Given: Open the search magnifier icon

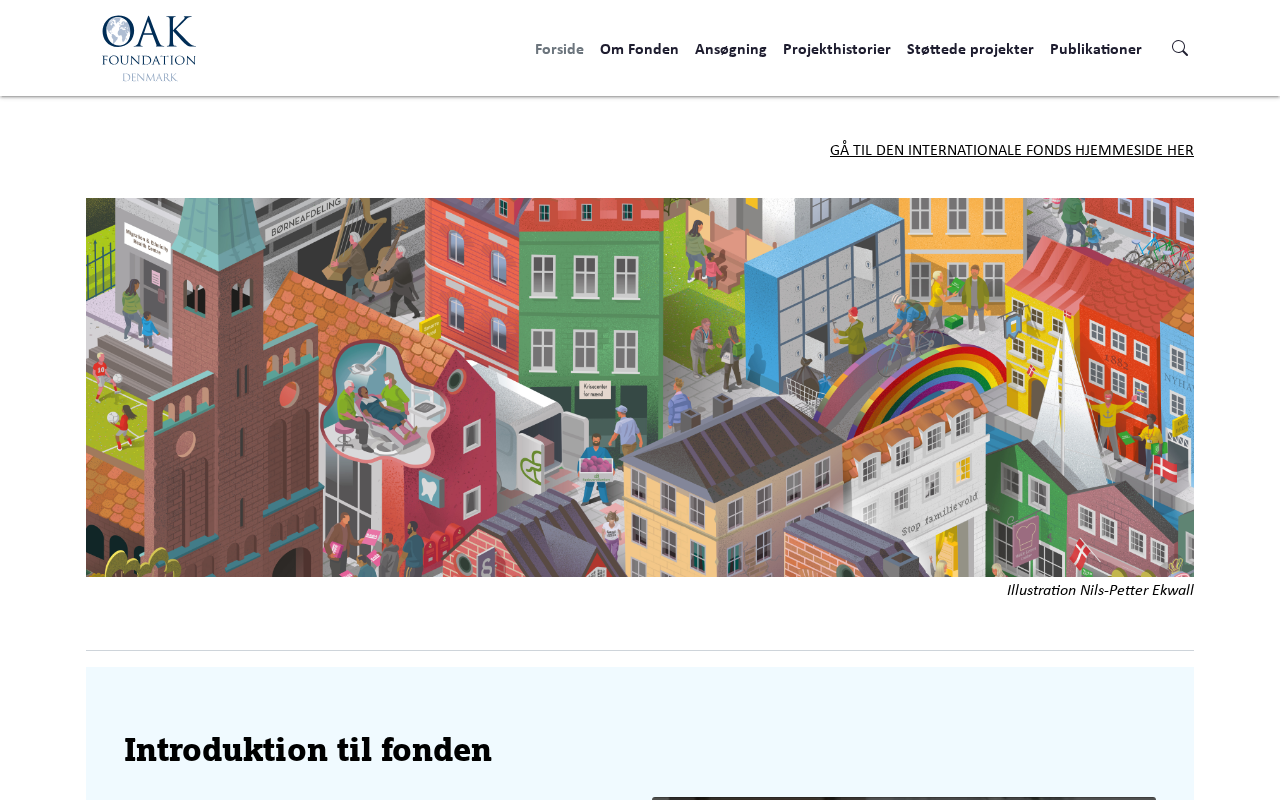Looking at the screenshot, I should click(1180, 48).
